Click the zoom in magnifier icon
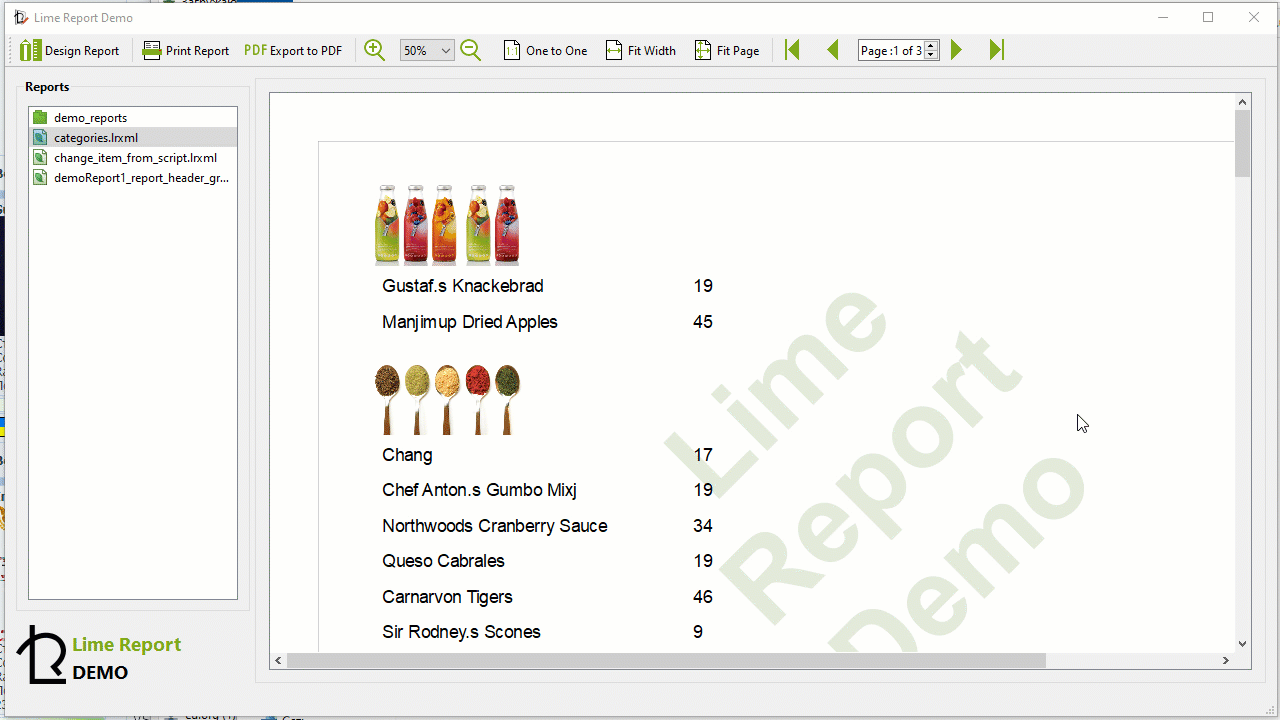 374,49
